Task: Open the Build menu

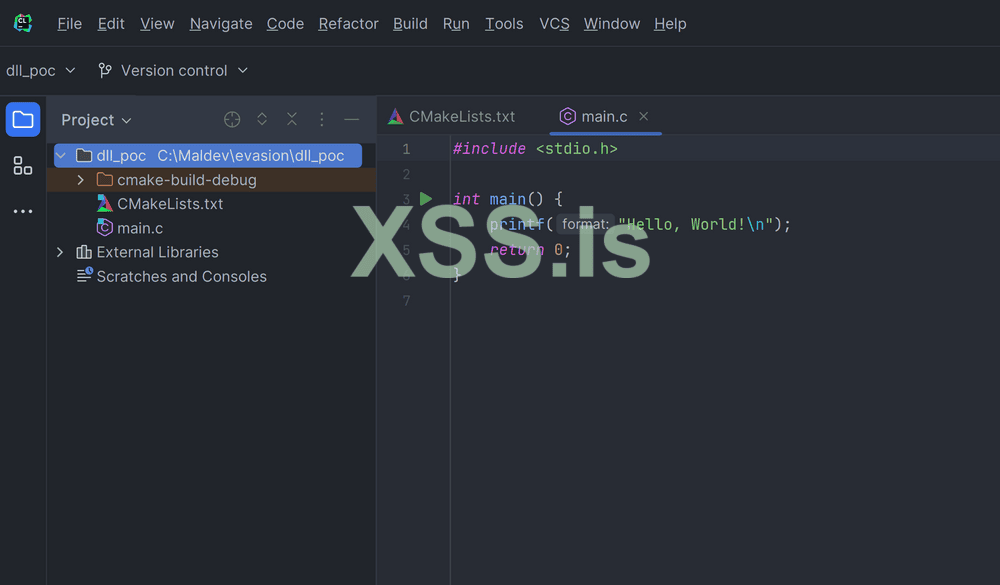Action: pos(410,24)
